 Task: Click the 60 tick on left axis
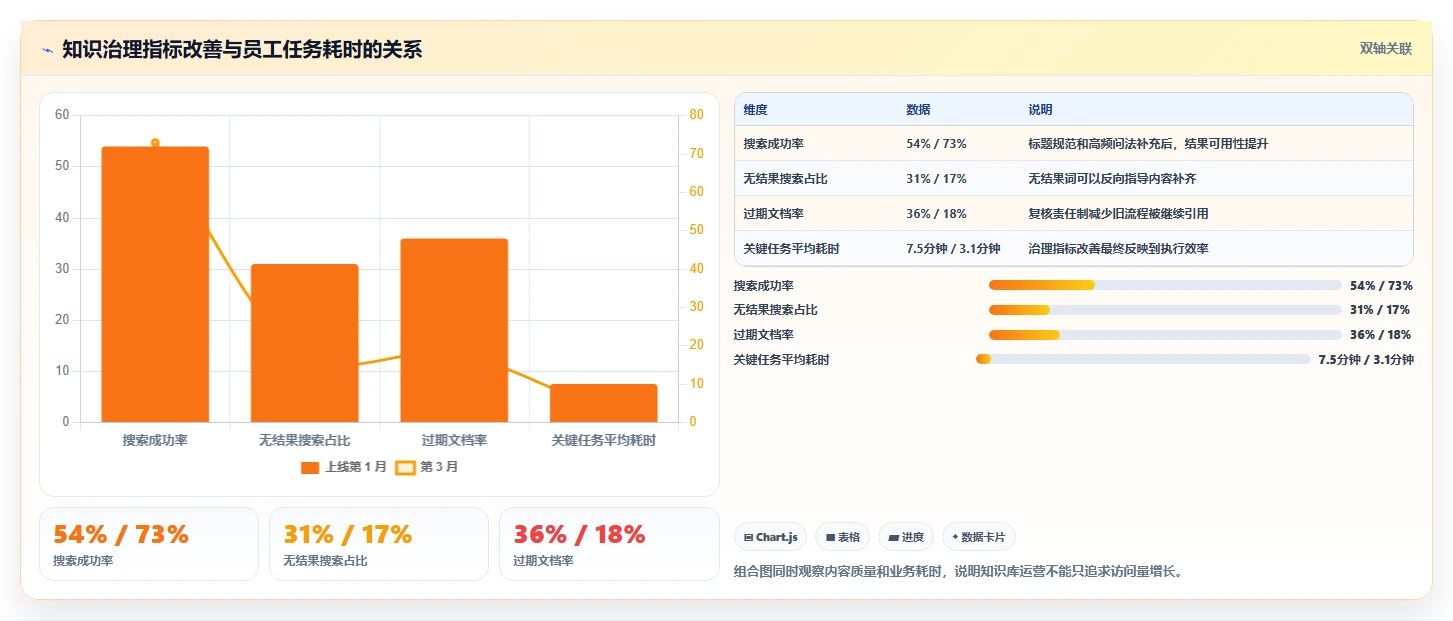(x=62, y=115)
